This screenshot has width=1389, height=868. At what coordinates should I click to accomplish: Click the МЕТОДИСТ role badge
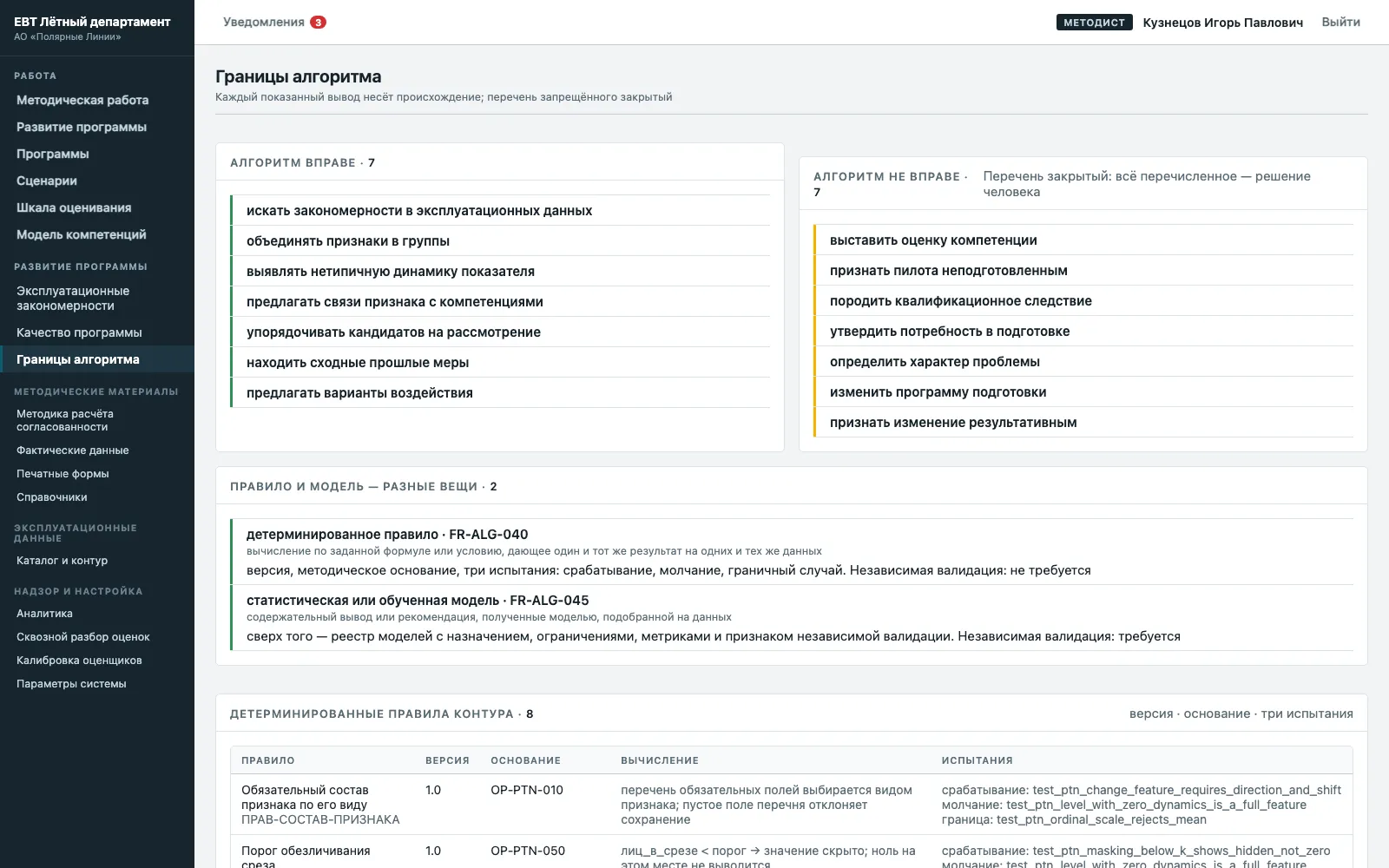[x=1094, y=23]
